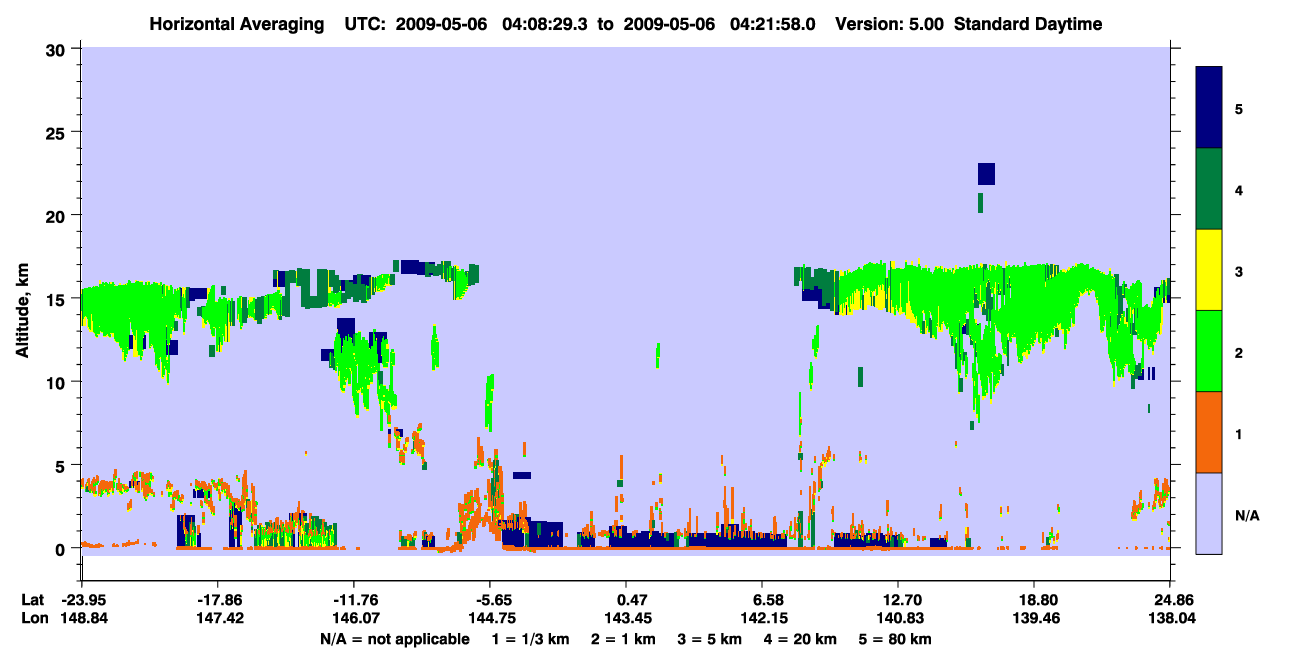Click the orange color bar segment labeled 1

tap(1209, 432)
